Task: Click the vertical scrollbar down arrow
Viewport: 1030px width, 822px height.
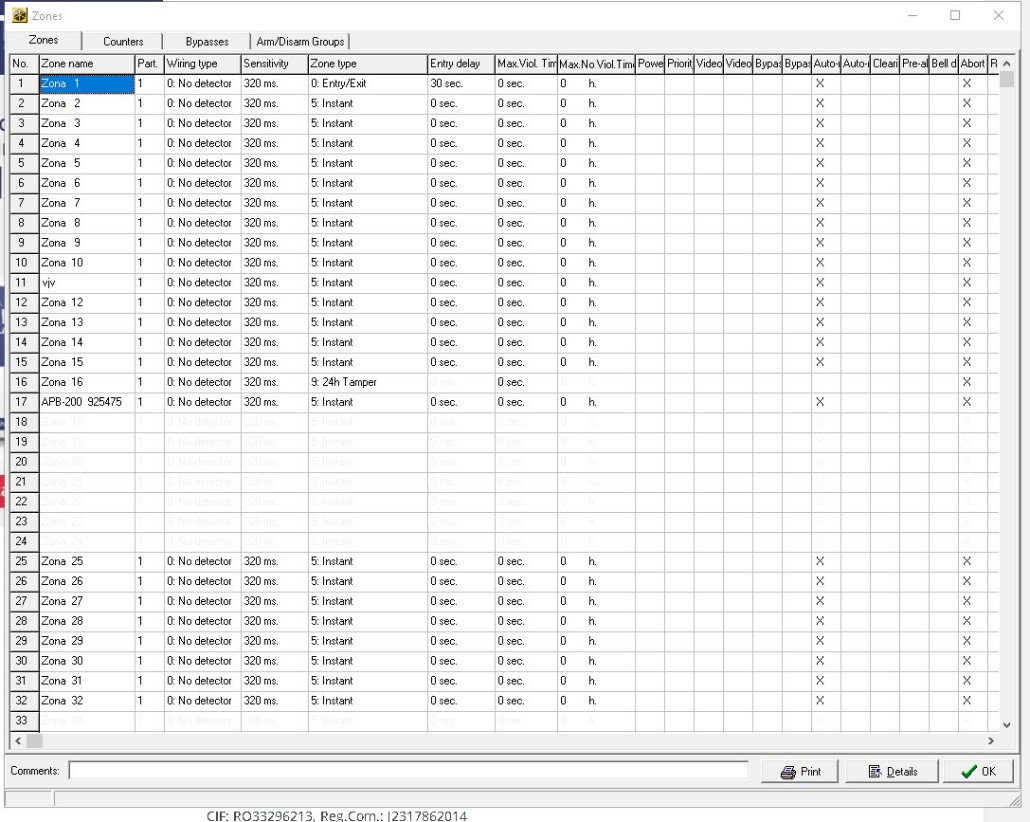Action: click(x=1006, y=725)
